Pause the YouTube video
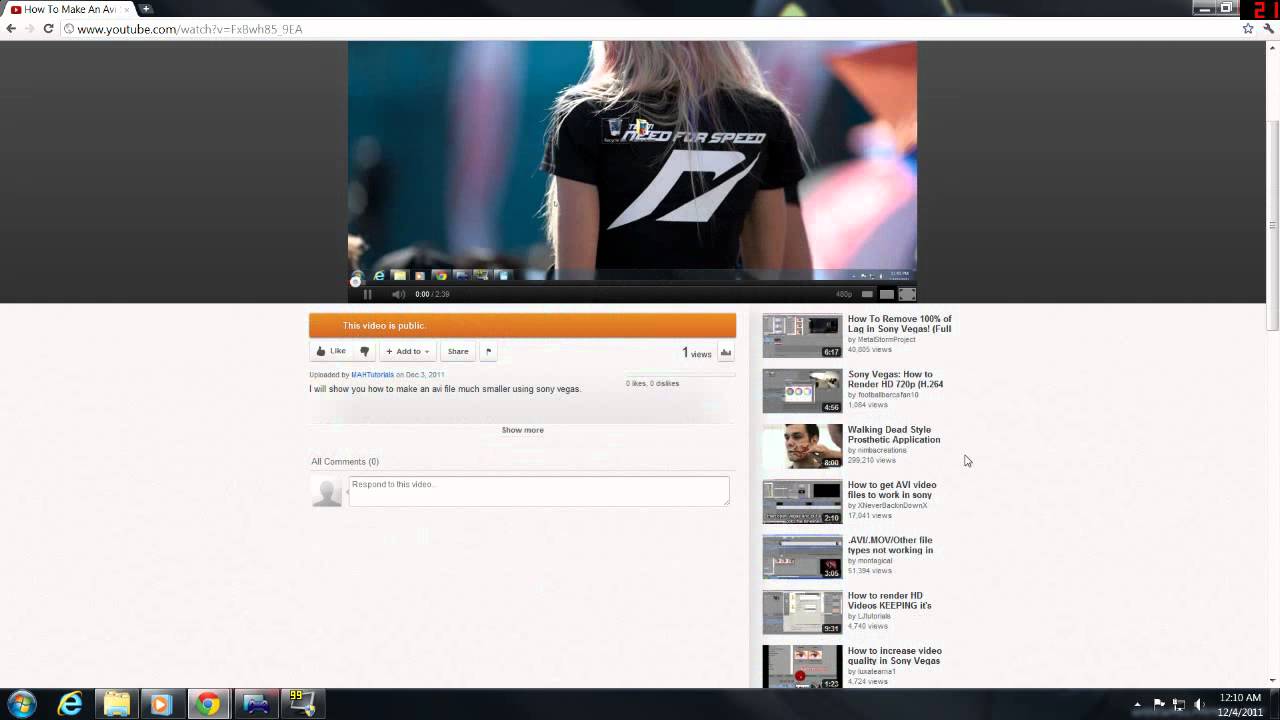1280x720 pixels. click(x=367, y=294)
